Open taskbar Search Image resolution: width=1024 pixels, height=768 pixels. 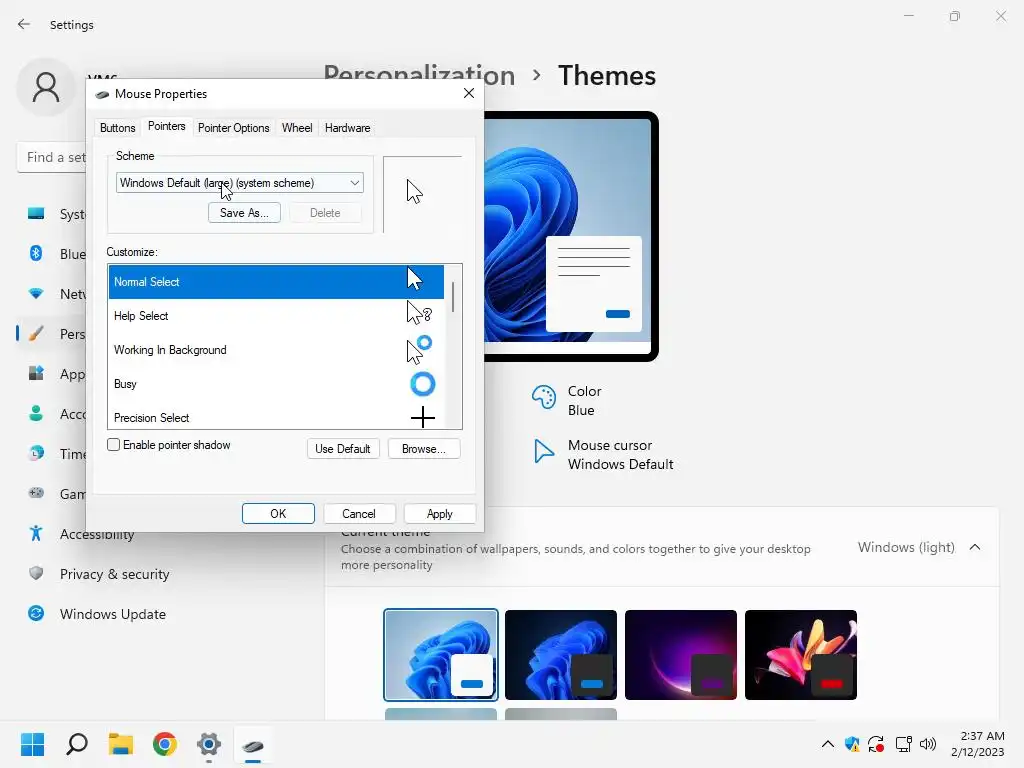77,744
